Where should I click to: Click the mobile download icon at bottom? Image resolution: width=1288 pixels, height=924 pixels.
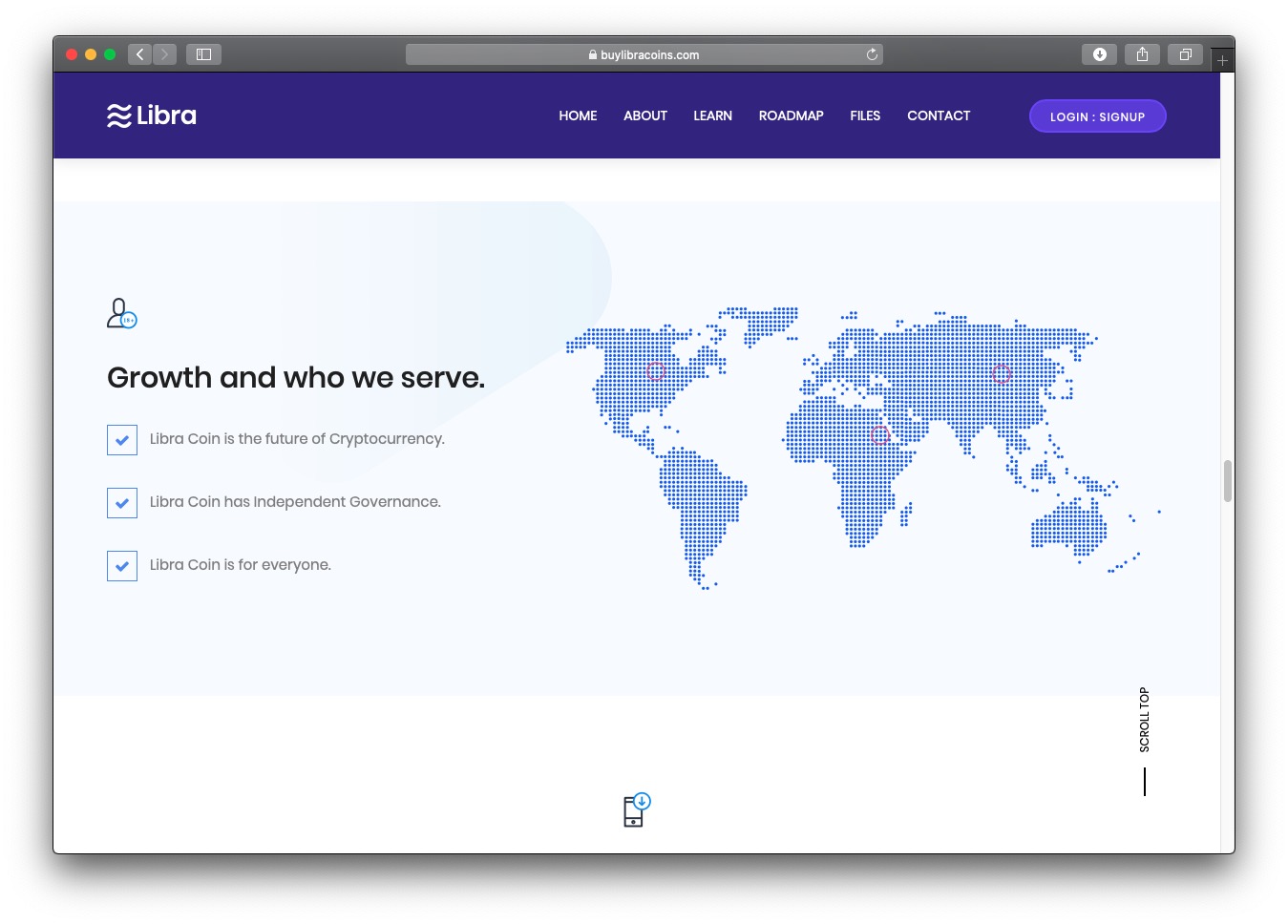click(637, 809)
